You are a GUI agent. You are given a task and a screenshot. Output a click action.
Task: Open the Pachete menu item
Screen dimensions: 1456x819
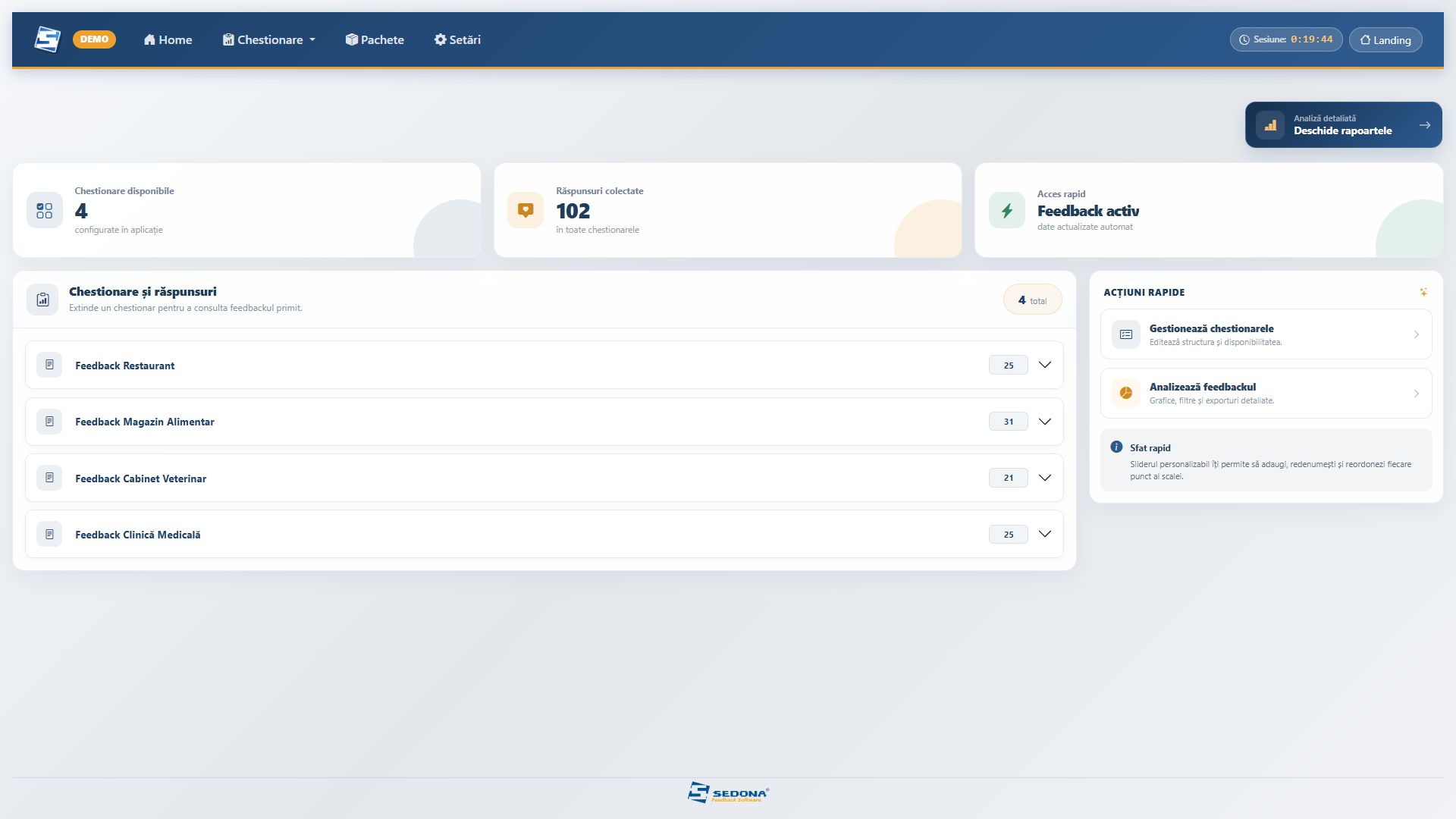375,39
